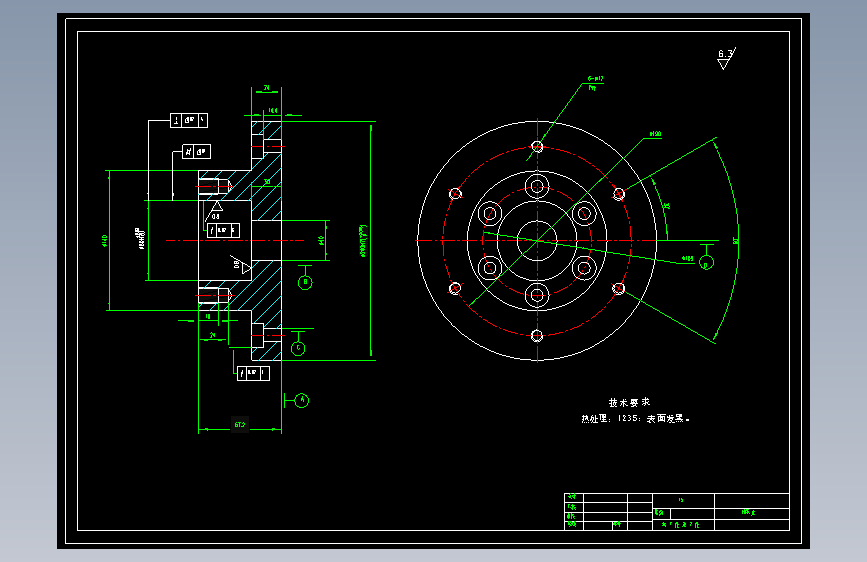Click the 67.2 overall width dimension
The width and height of the screenshot is (867, 562).
pyautogui.click(x=239, y=425)
